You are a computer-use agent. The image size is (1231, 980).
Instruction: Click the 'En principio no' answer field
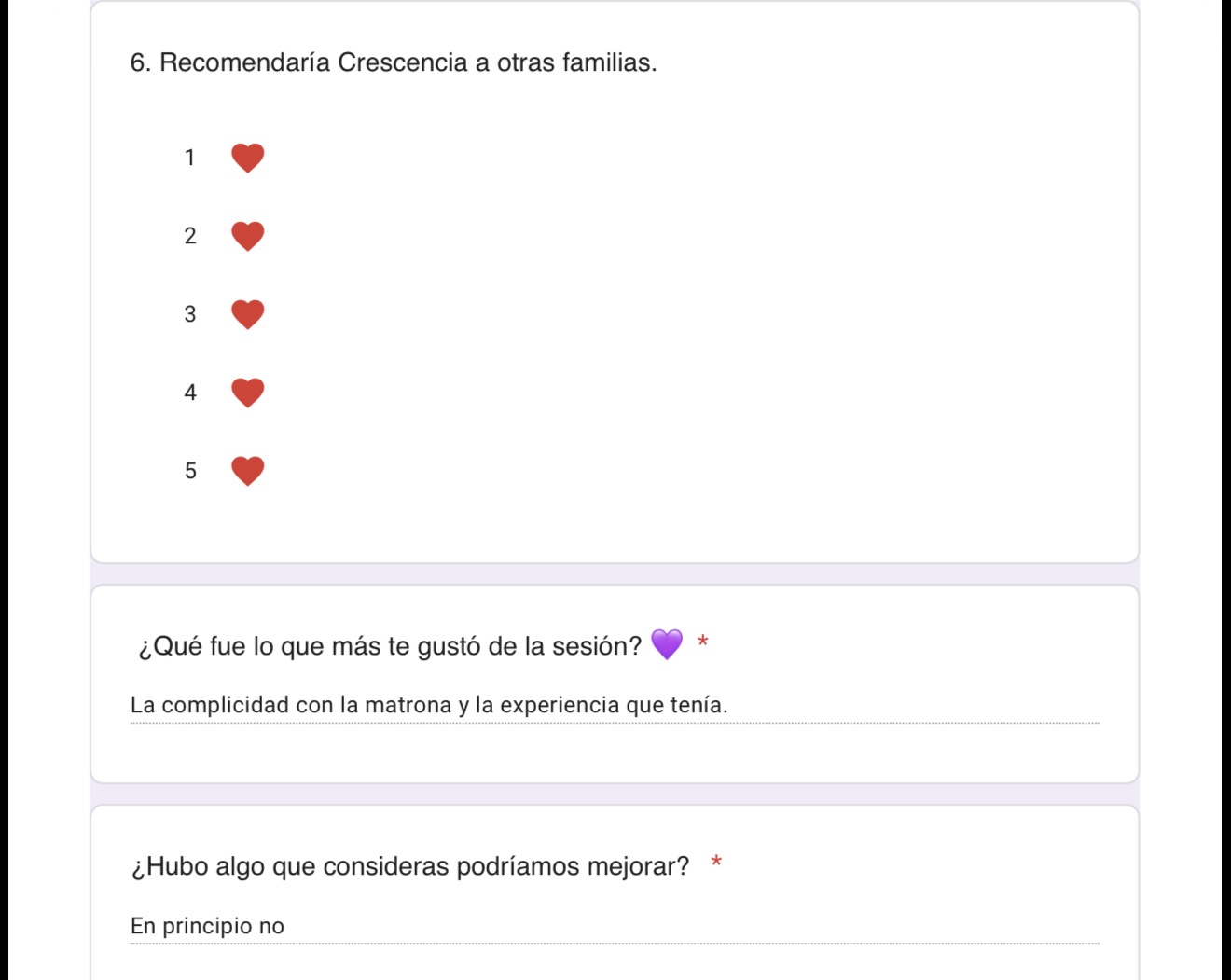615,926
